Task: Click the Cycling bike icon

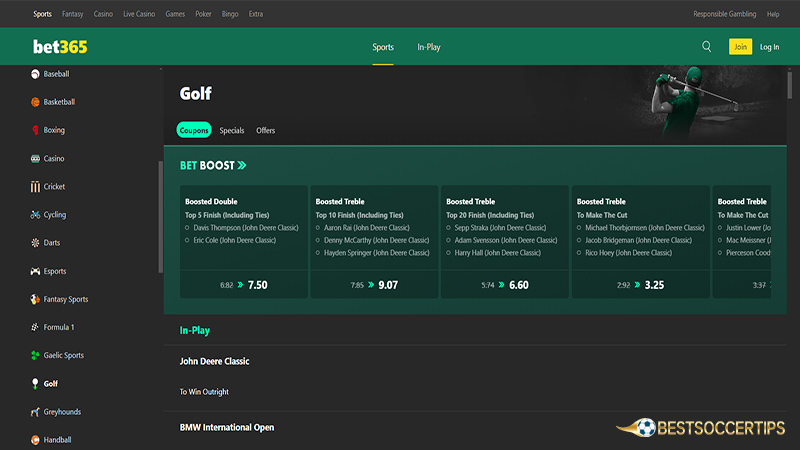Action: [x=35, y=215]
